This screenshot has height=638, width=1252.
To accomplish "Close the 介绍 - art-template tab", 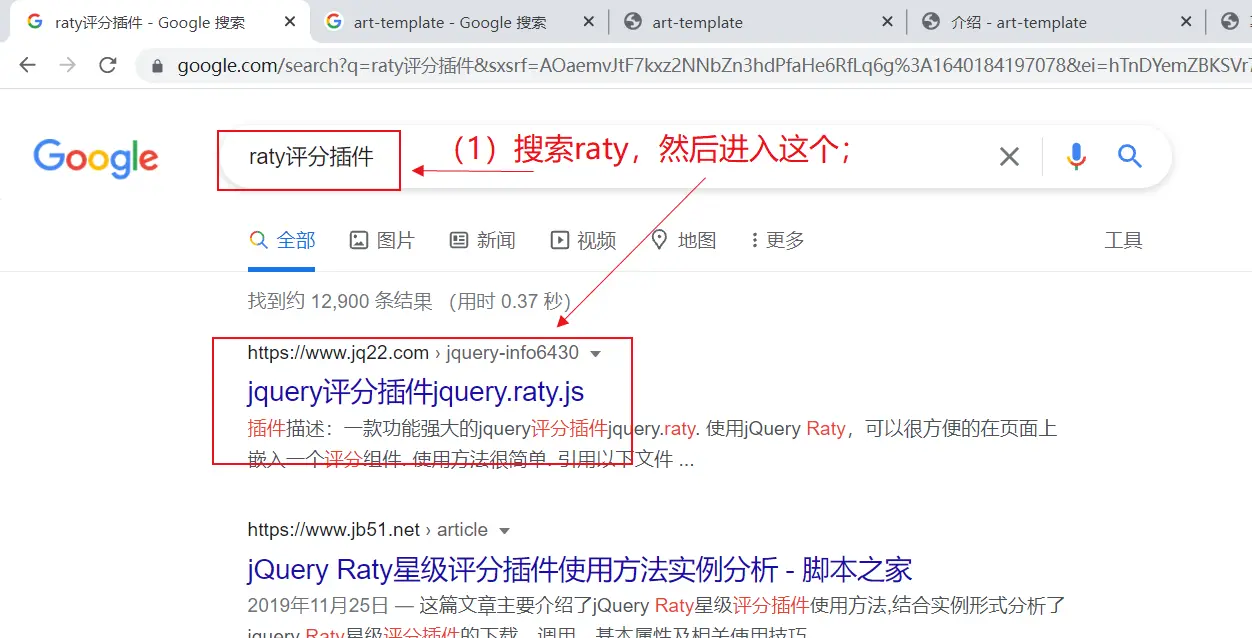I will [x=1187, y=22].
